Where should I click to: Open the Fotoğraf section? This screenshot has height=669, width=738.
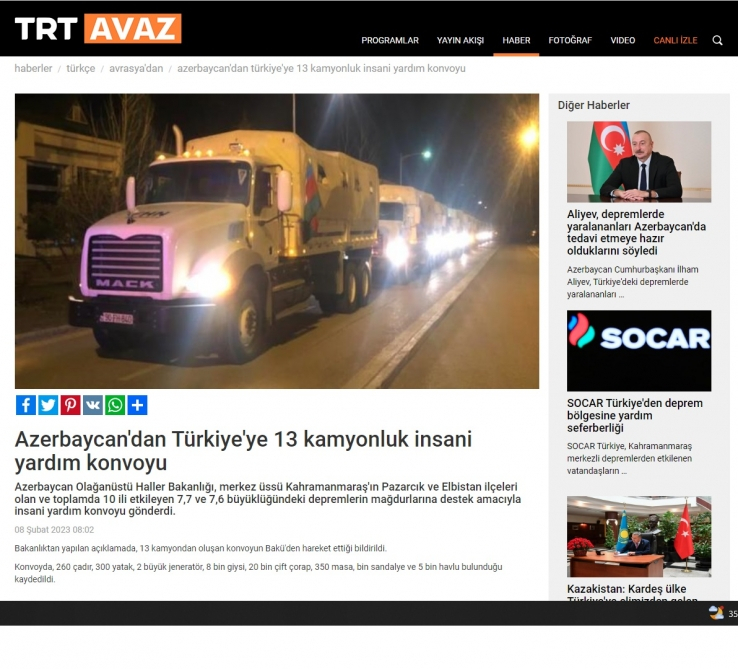(x=570, y=40)
